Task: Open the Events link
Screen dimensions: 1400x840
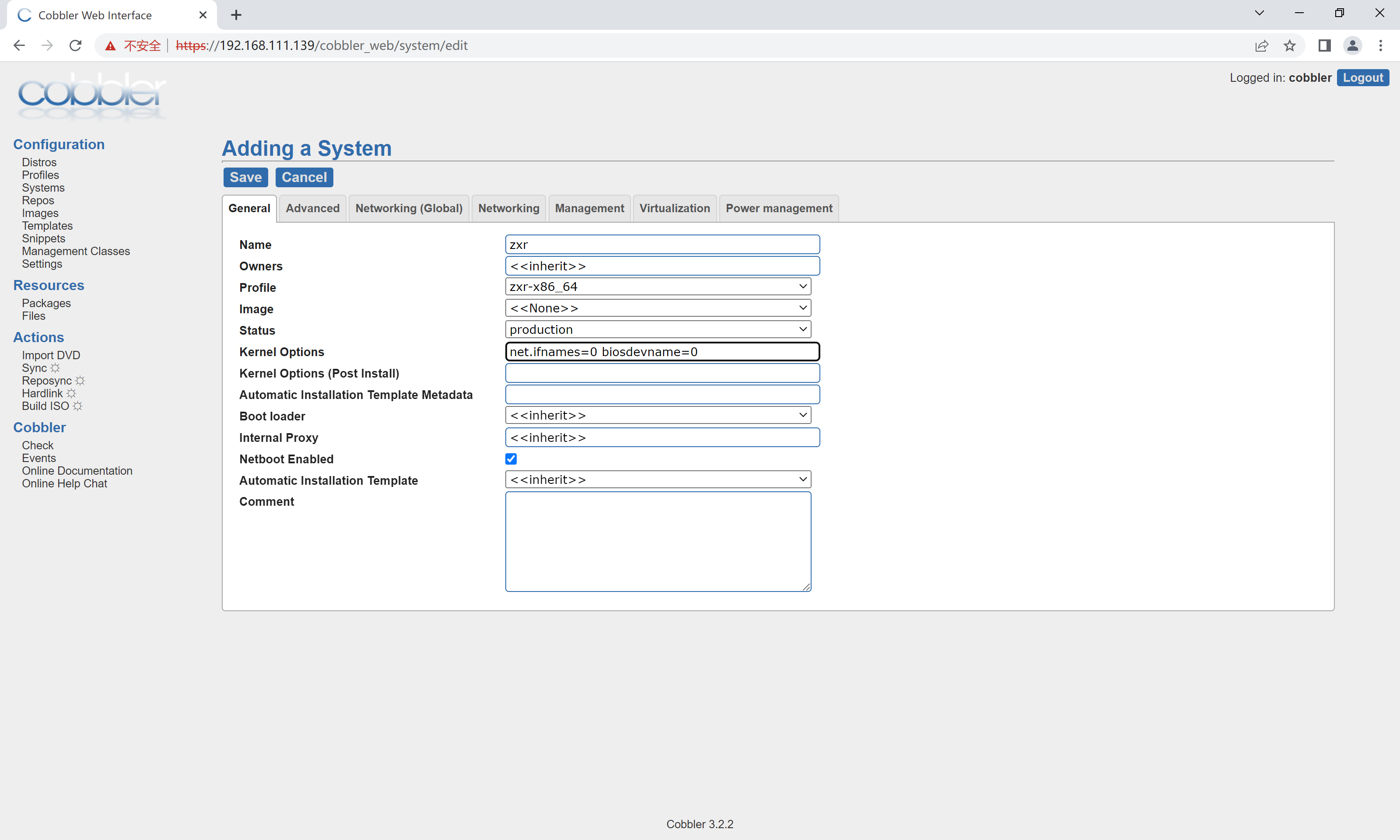Action: 38,458
